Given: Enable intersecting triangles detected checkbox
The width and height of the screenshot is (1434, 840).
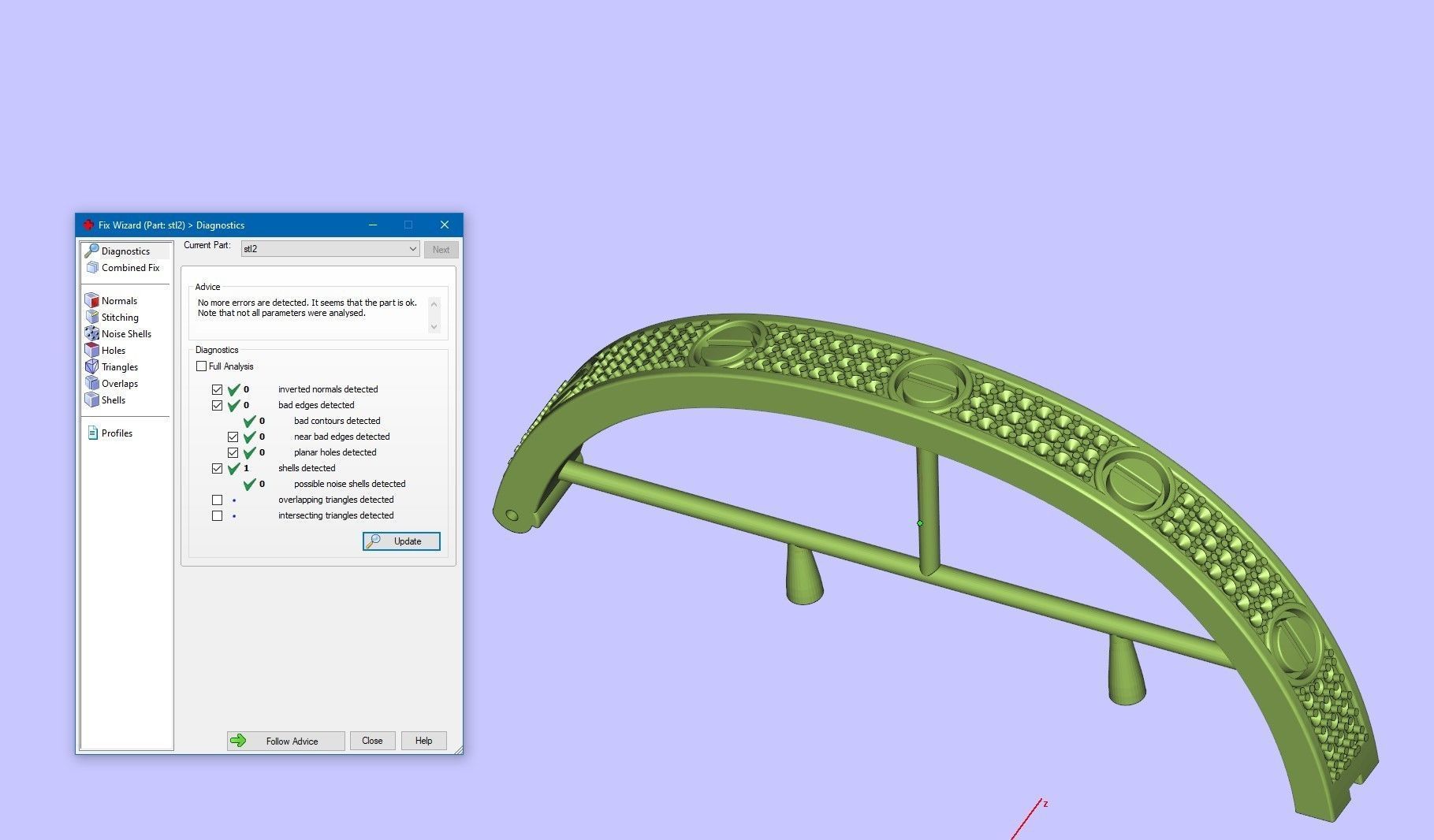Looking at the screenshot, I should [217, 515].
